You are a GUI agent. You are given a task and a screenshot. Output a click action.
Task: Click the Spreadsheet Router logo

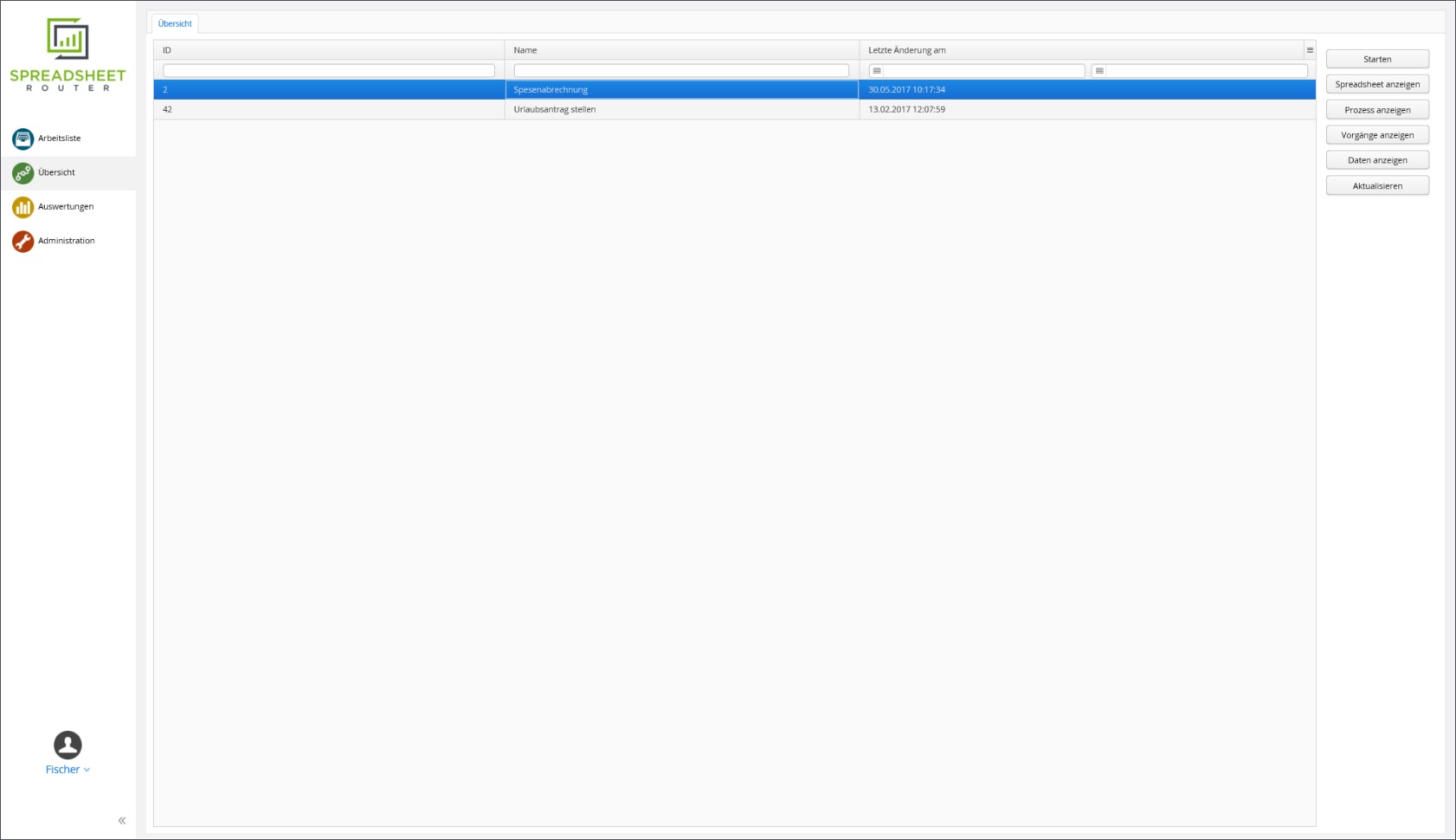[x=68, y=55]
